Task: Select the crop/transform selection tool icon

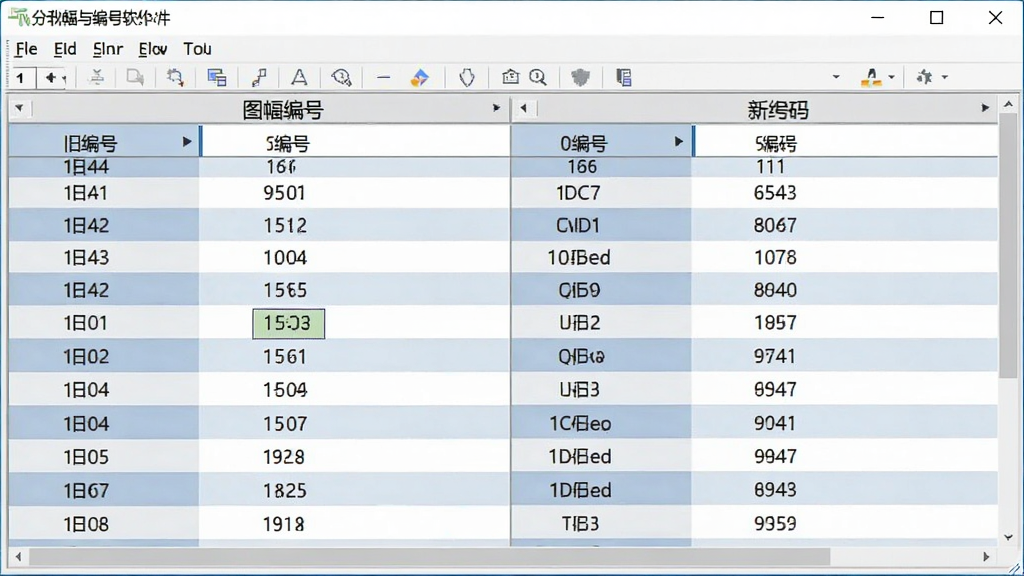Action: [175, 77]
